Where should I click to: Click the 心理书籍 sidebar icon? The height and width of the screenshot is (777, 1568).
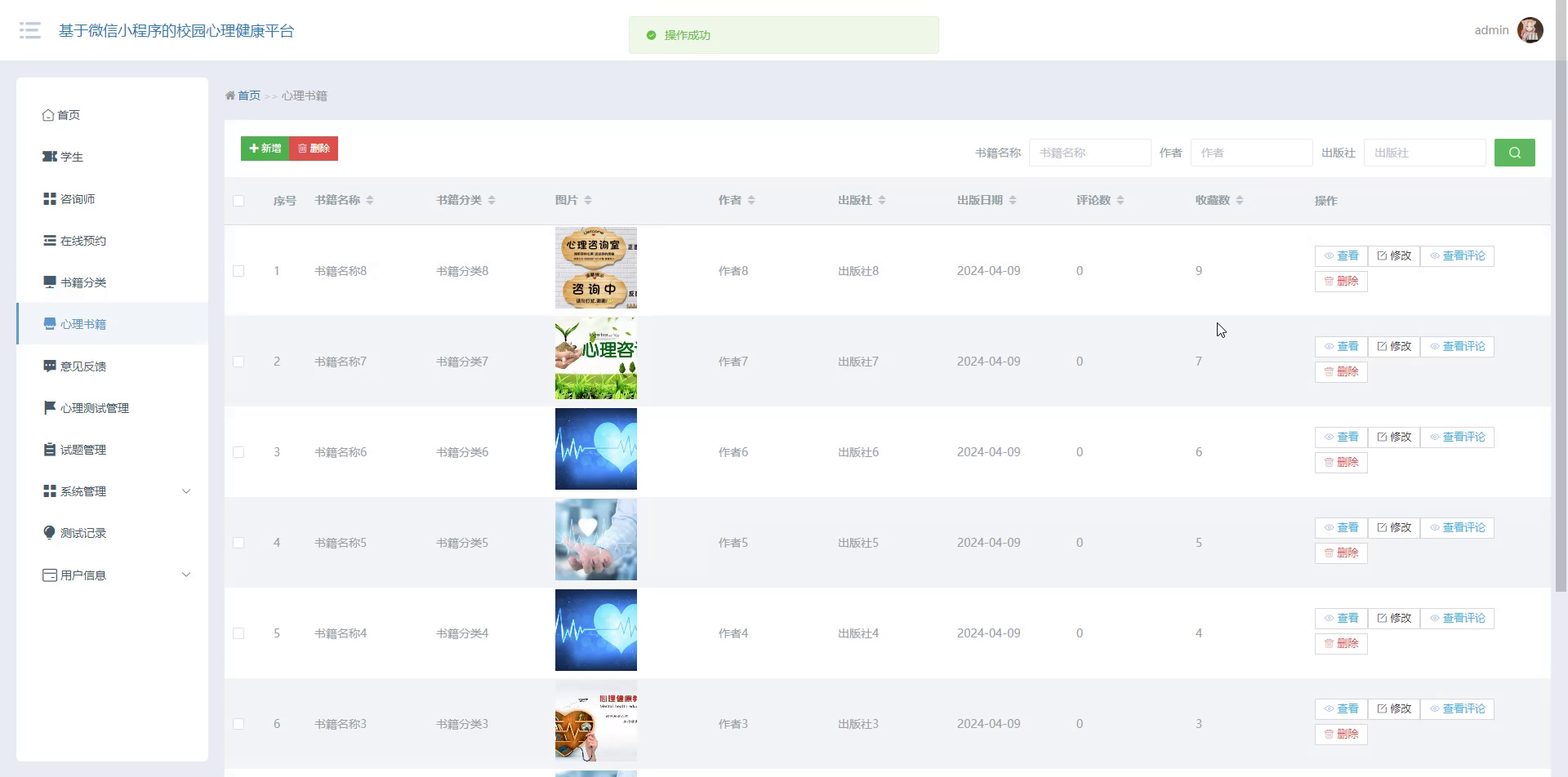point(50,323)
